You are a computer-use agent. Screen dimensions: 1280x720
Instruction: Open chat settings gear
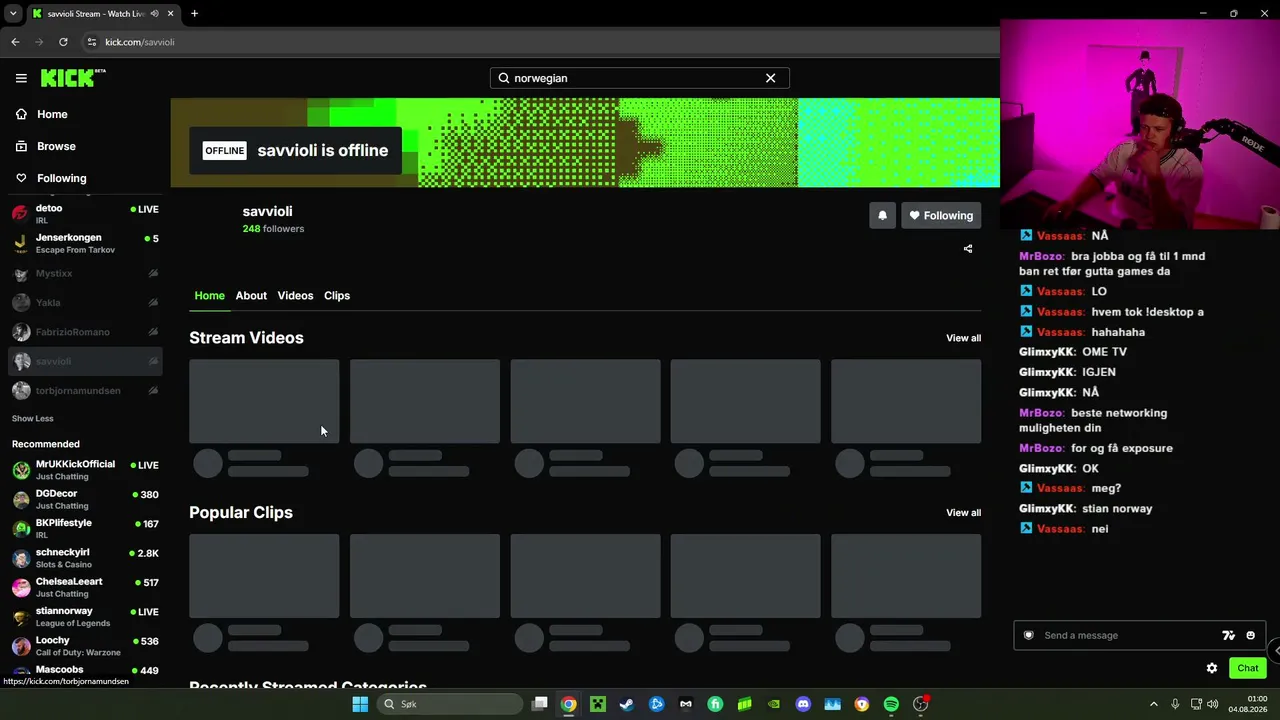coord(1212,668)
